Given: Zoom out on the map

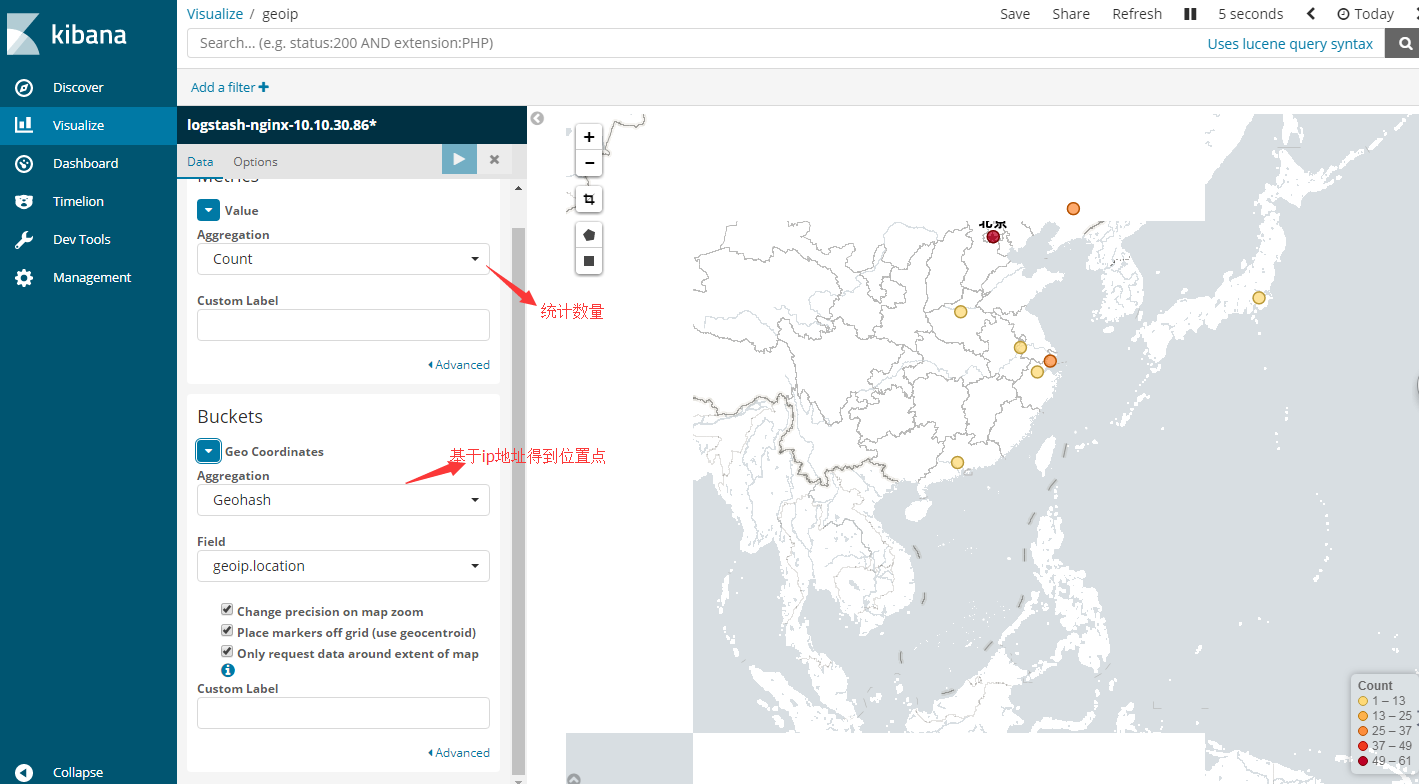Looking at the screenshot, I should pos(589,163).
